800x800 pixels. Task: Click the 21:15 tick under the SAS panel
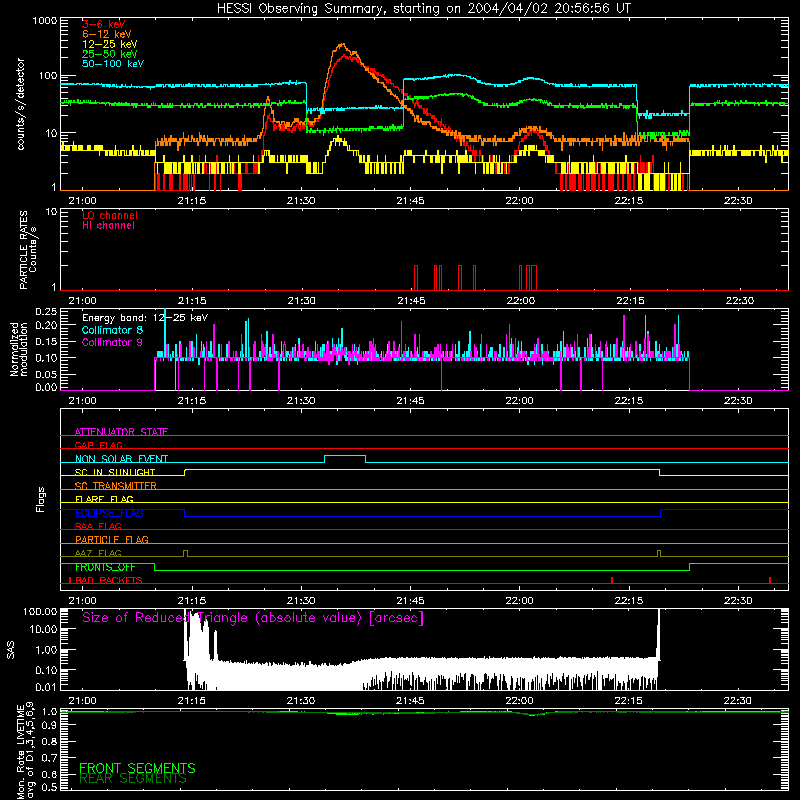[192, 701]
